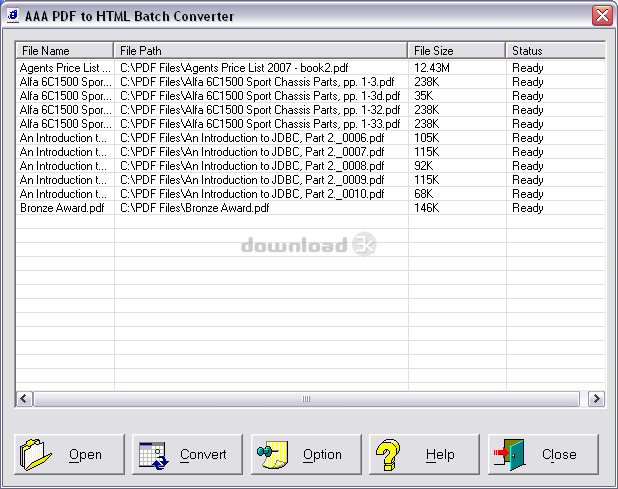
Task: Close the window with red X
Action: [x=601, y=15]
